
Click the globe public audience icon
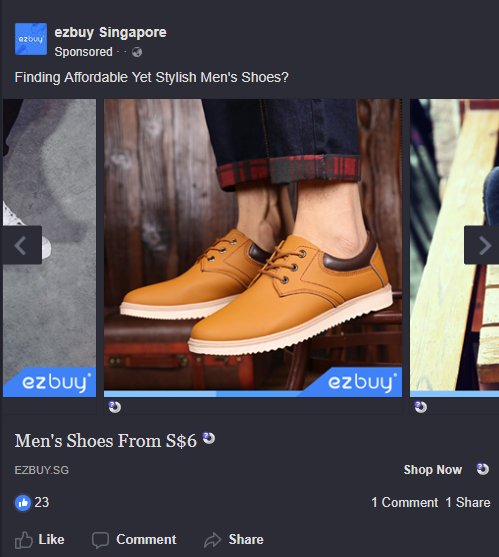pos(137,53)
